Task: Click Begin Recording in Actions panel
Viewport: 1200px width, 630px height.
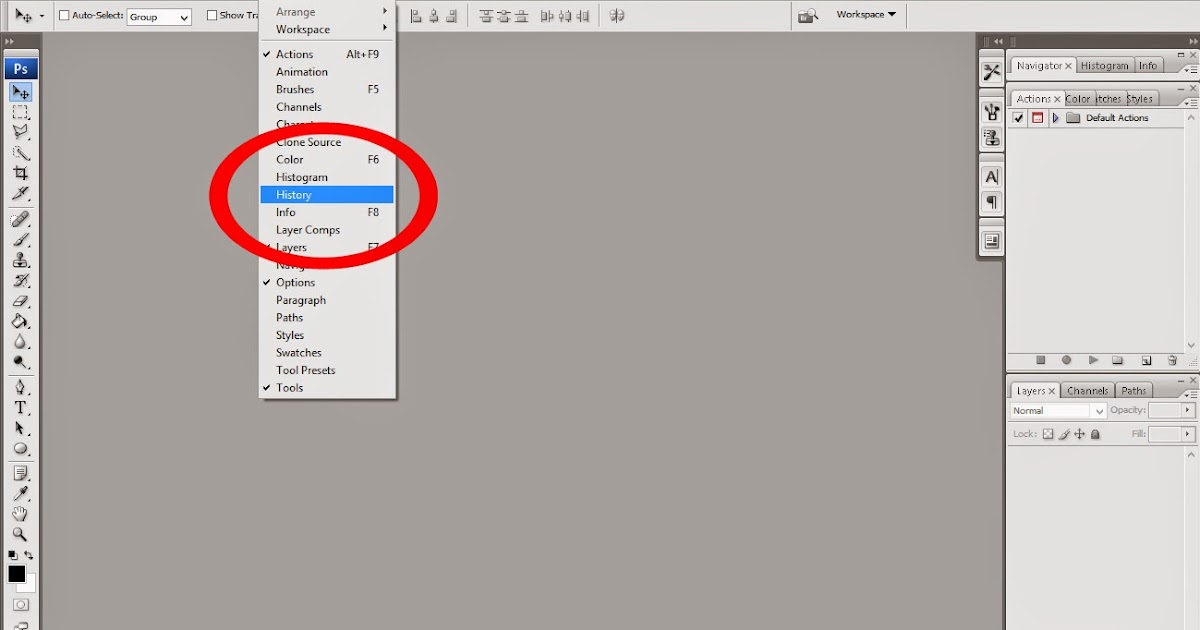Action: tap(1066, 360)
